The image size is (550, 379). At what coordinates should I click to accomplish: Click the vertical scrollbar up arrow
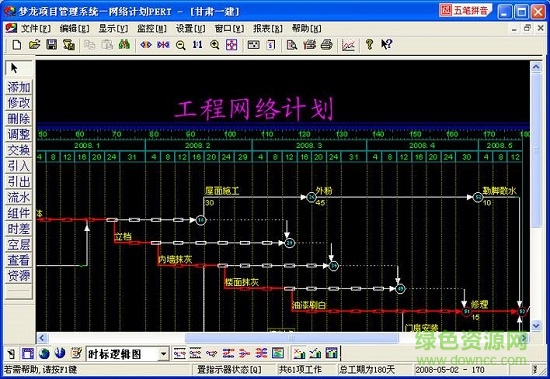(536, 67)
